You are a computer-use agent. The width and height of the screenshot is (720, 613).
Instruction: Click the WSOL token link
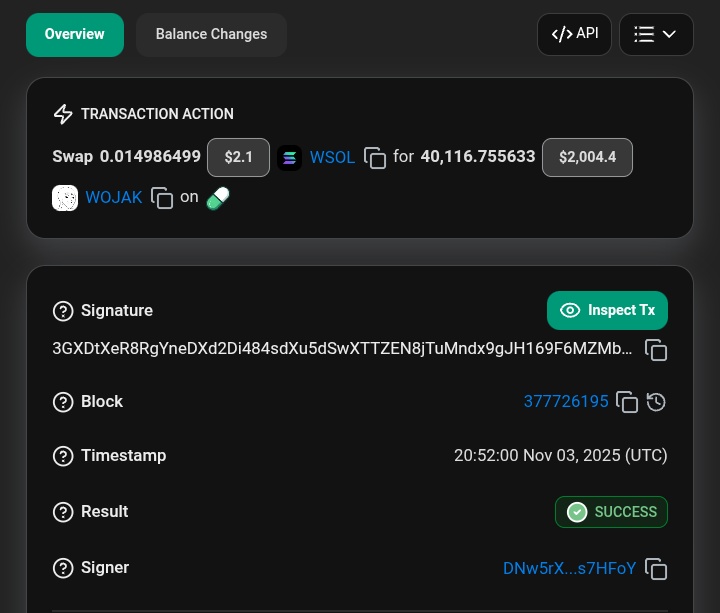click(x=332, y=157)
